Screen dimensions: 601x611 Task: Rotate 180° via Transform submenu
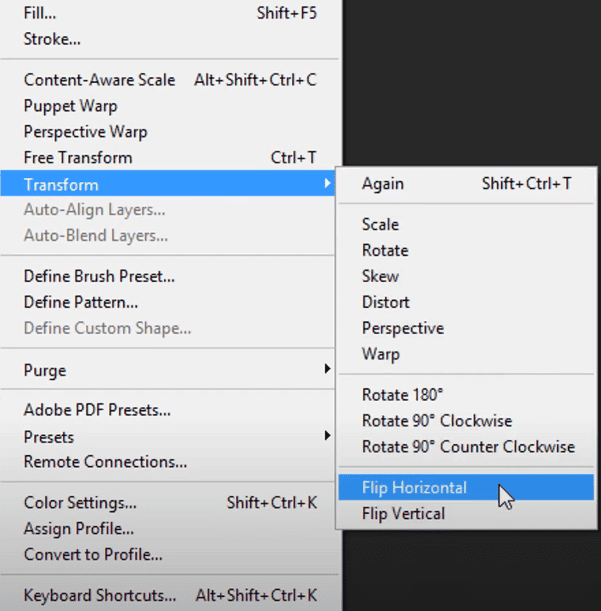[402, 395]
